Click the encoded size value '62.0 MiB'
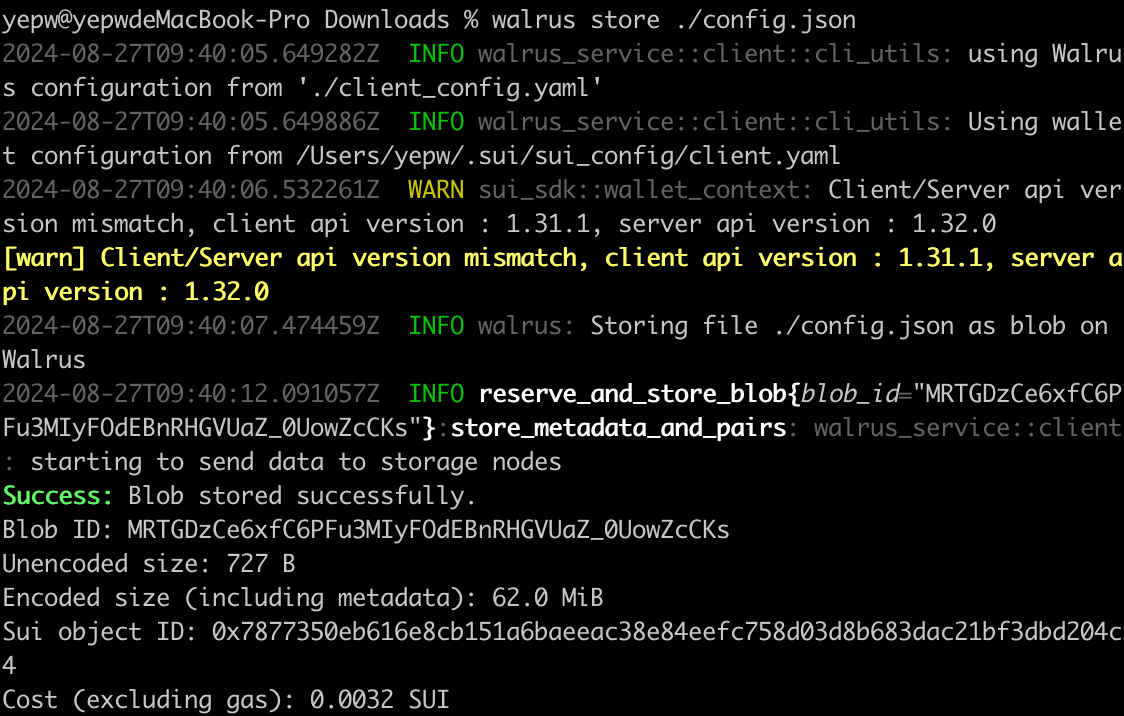Screen dimensions: 1124x716 (x=548, y=598)
